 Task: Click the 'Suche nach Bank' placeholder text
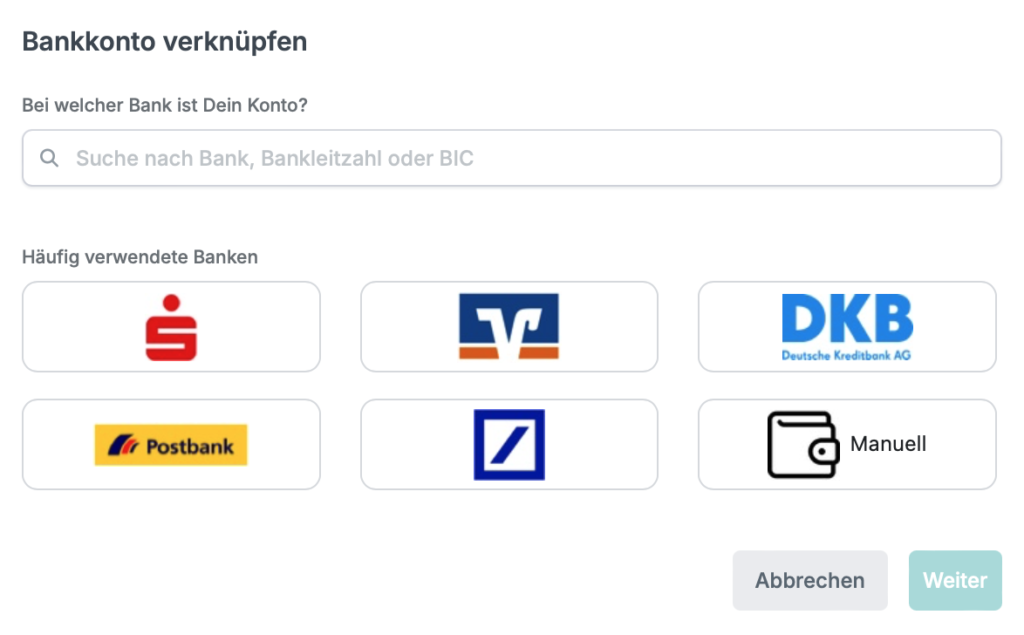274,158
